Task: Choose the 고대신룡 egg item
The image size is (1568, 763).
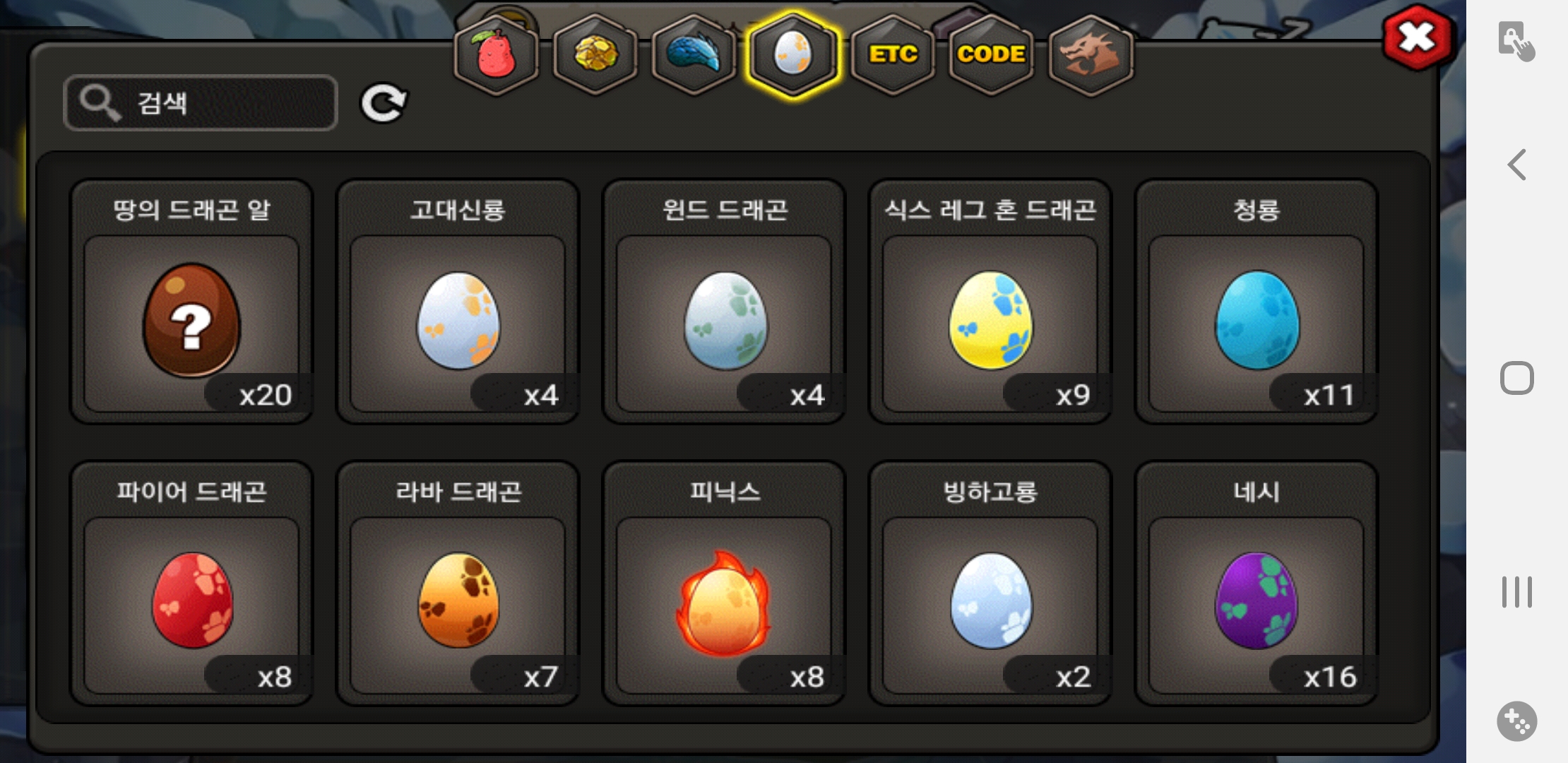Action: tap(458, 302)
